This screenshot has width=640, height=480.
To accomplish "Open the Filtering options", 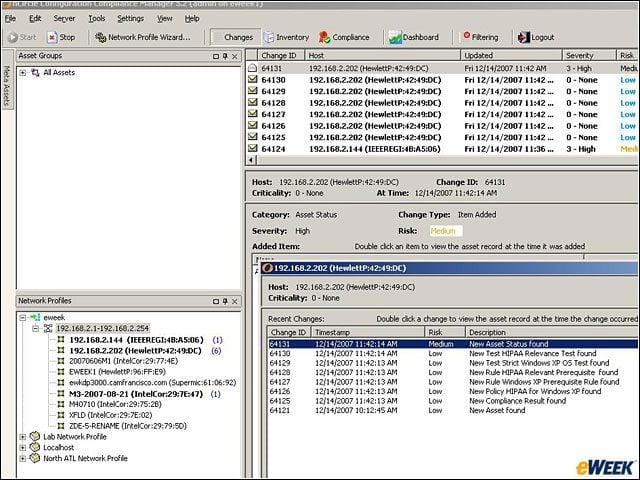I will pyautogui.click(x=480, y=37).
